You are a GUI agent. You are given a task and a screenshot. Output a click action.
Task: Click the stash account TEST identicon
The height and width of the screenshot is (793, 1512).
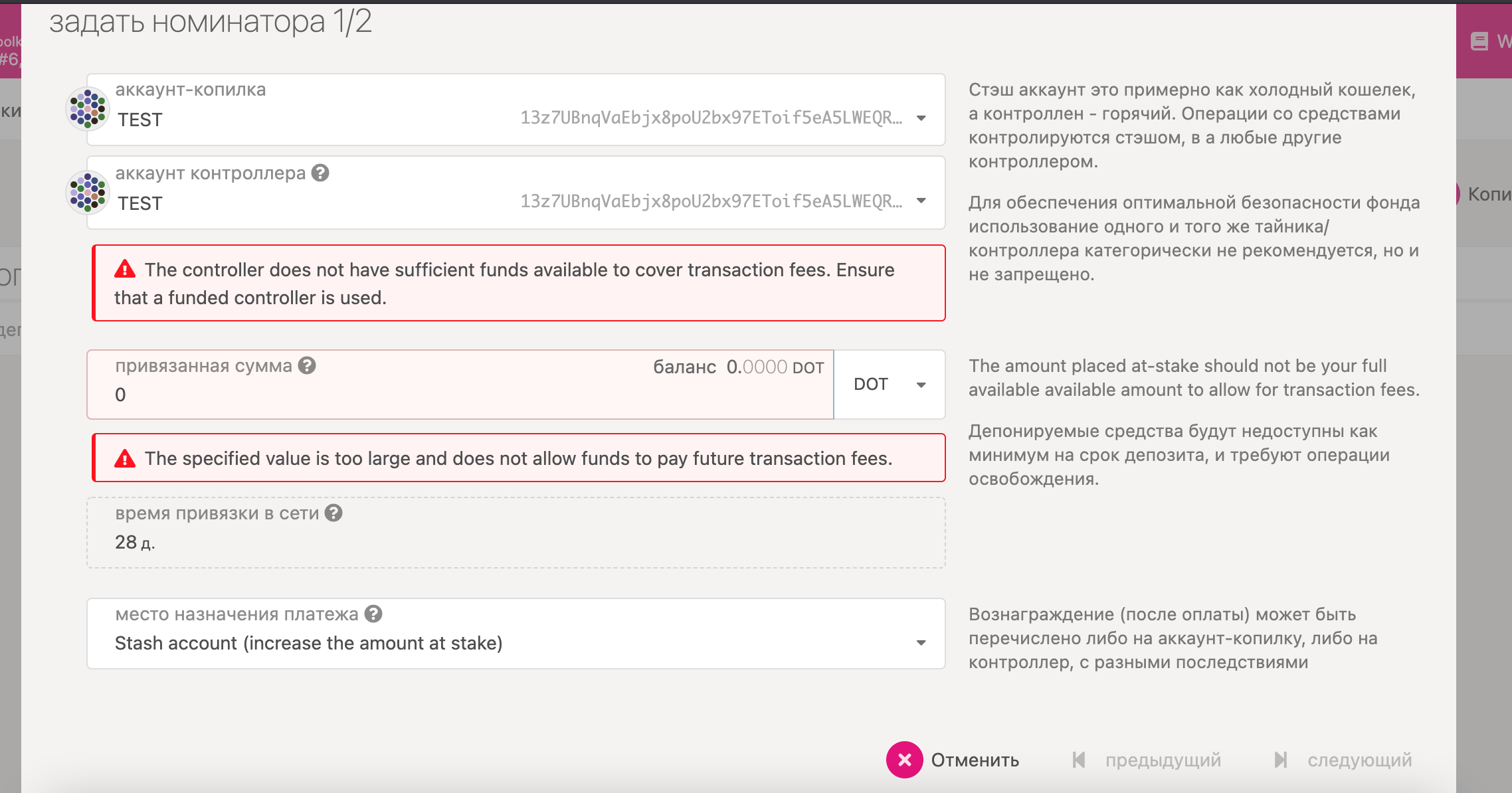click(x=88, y=109)
